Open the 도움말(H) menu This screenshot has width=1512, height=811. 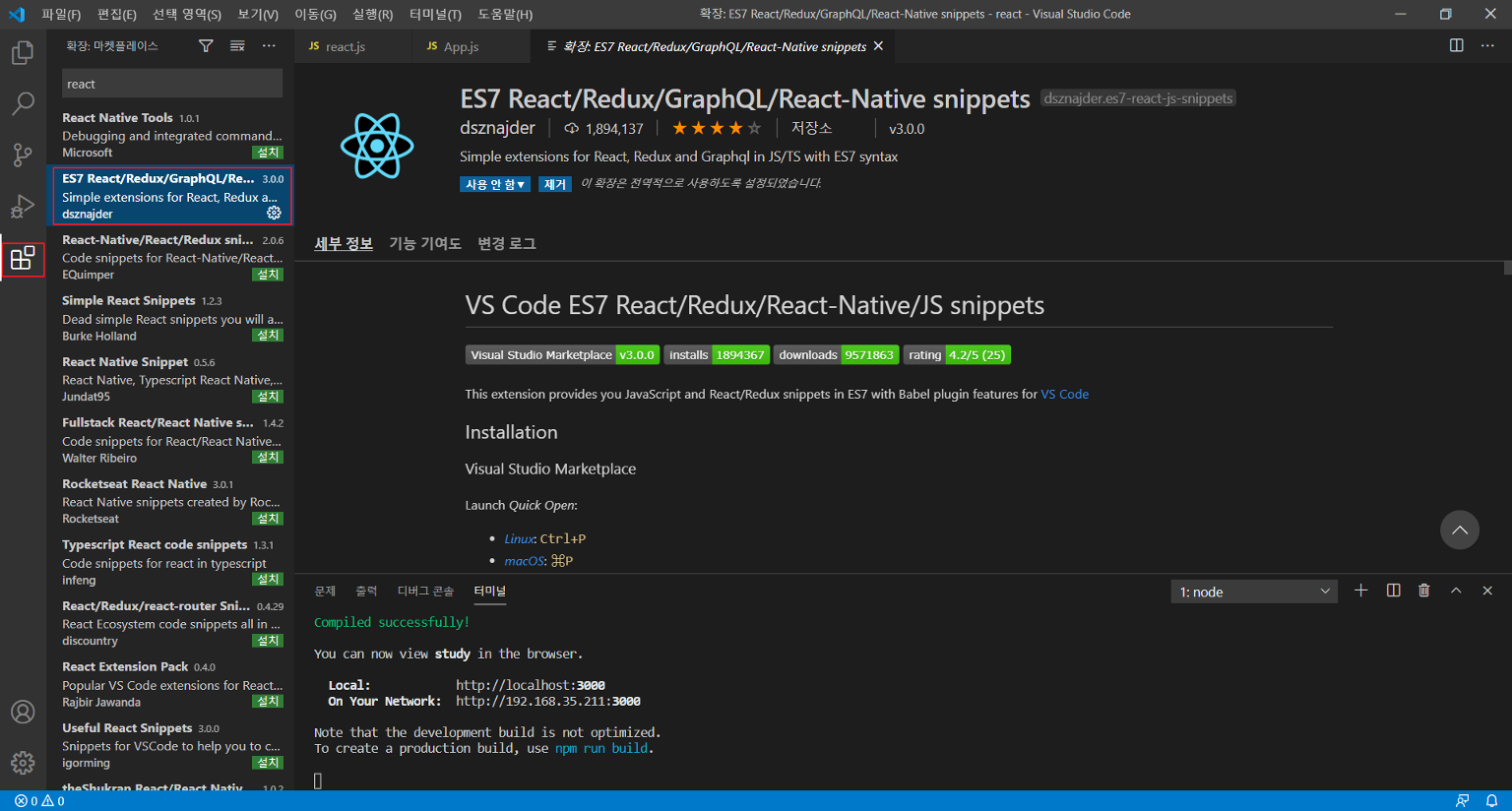point(505,14)
